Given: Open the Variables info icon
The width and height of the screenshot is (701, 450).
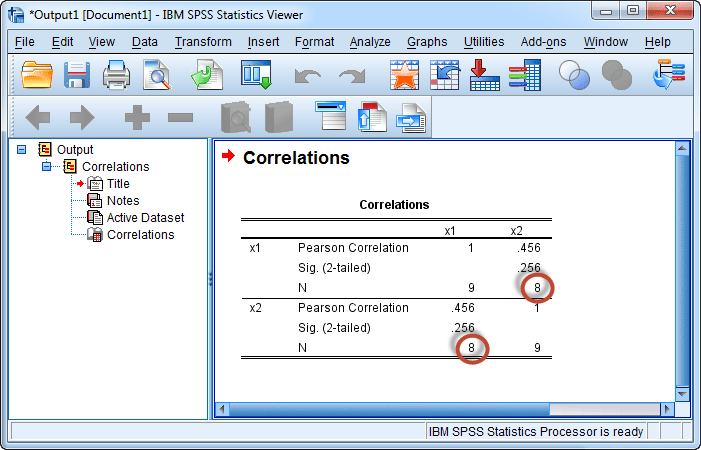Looking at the screenshot, I should click(x=525, y=75).
